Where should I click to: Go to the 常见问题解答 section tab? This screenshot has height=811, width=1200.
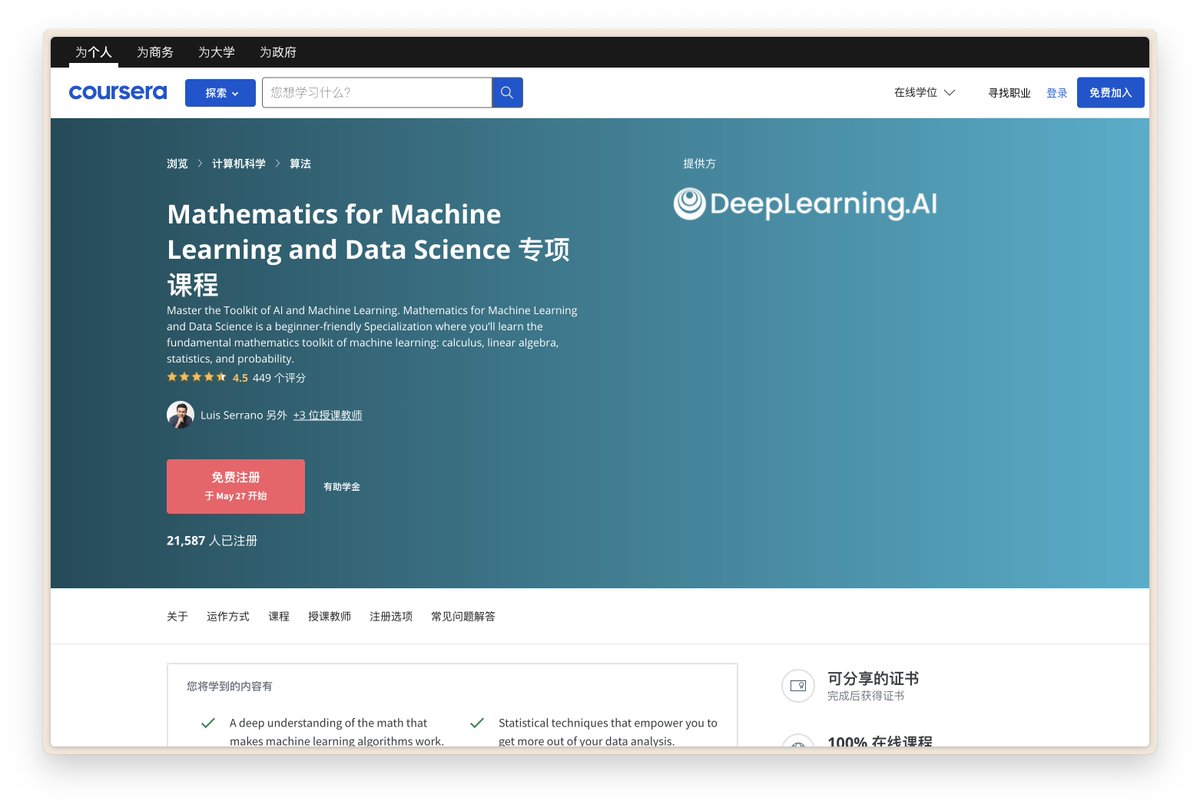(463, 617)
